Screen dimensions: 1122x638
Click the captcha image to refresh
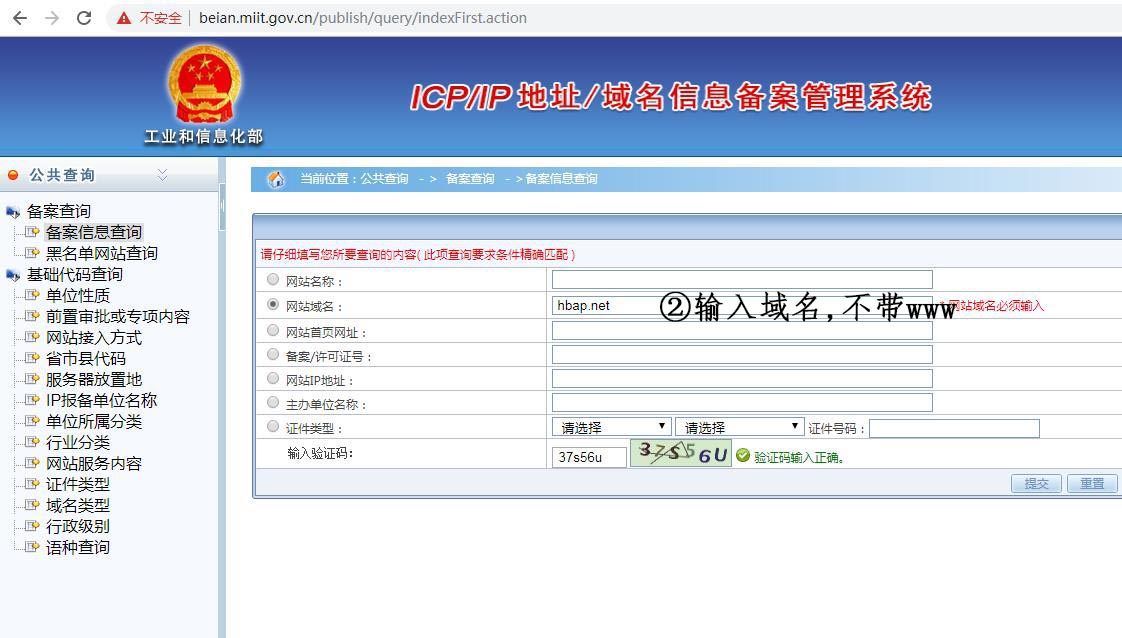(682, 456)
